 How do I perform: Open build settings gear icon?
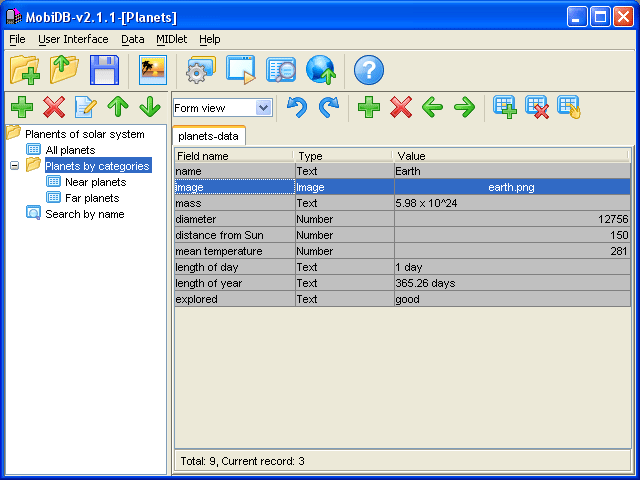point(200,70)
